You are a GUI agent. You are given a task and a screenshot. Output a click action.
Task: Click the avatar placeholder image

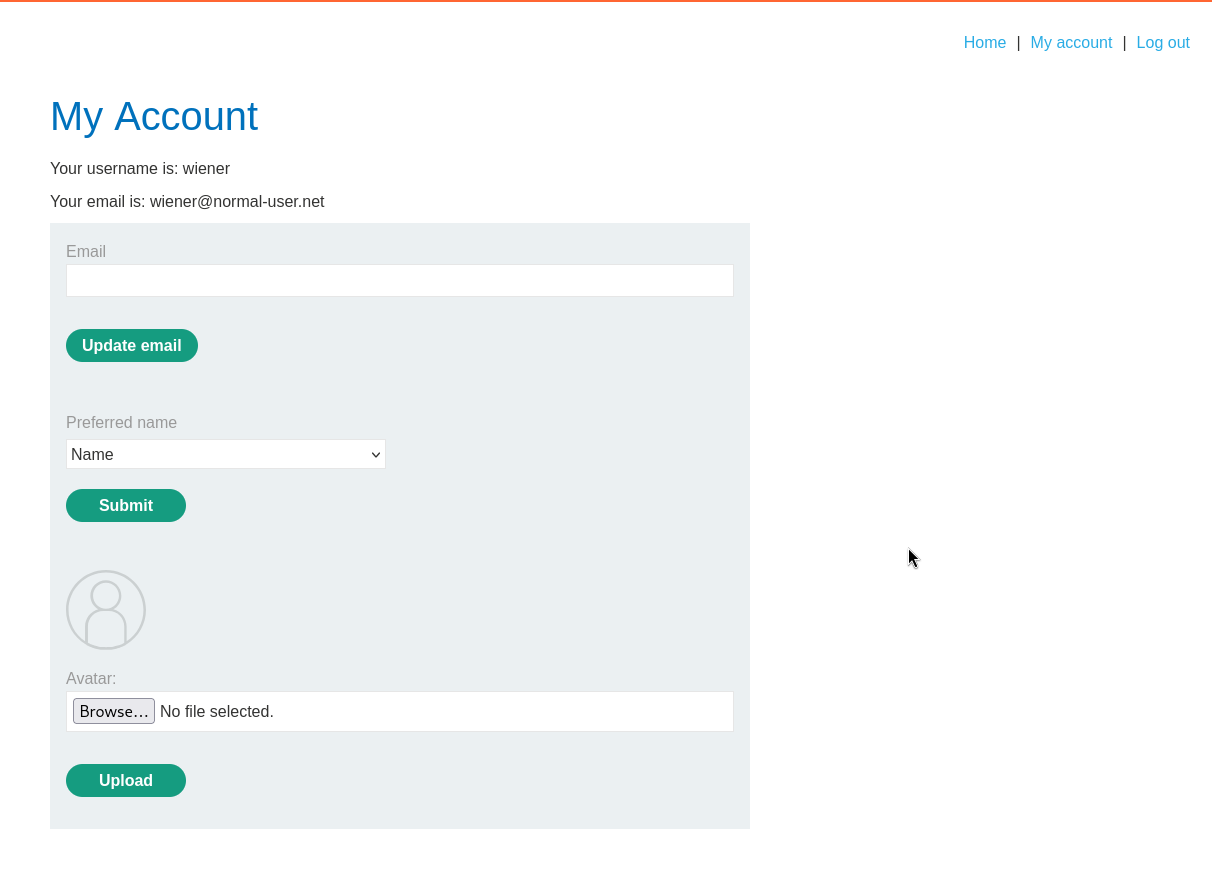tap(106, 610)
